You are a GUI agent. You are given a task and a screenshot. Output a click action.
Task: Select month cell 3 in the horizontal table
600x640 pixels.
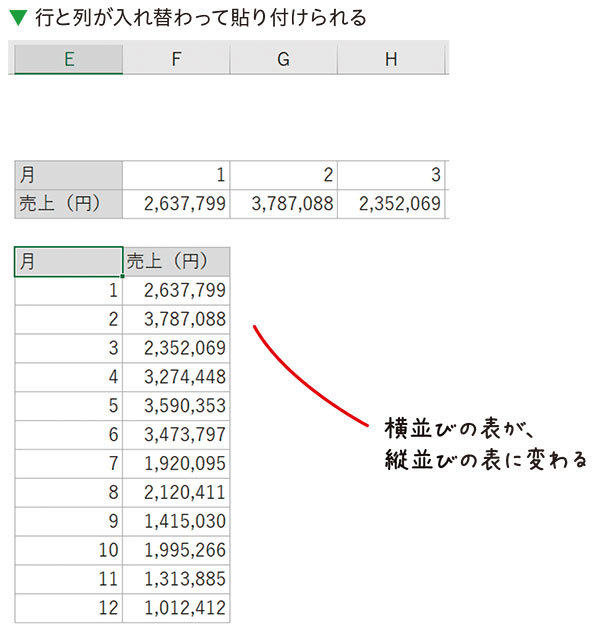(x=391, y=175)
